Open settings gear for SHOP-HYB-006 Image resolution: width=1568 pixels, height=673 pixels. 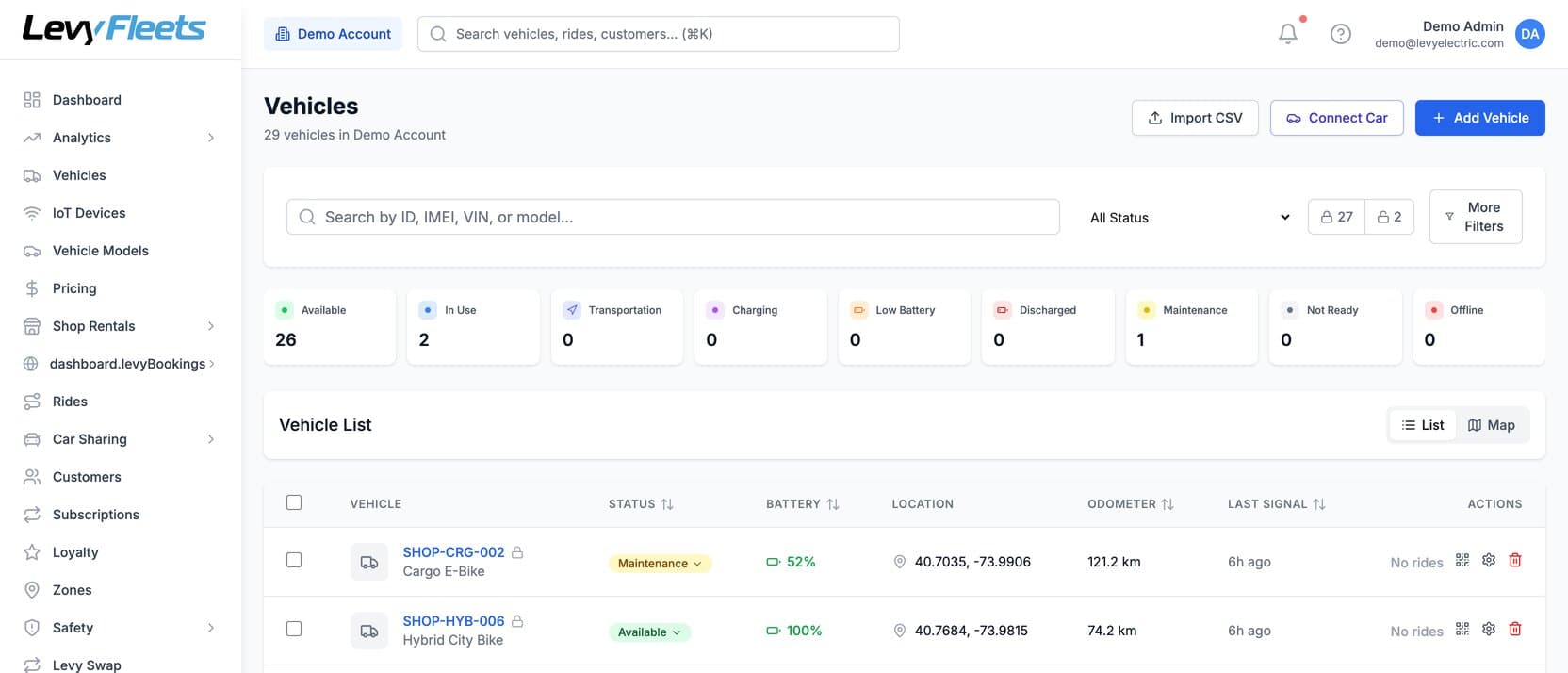point(1489,629)
